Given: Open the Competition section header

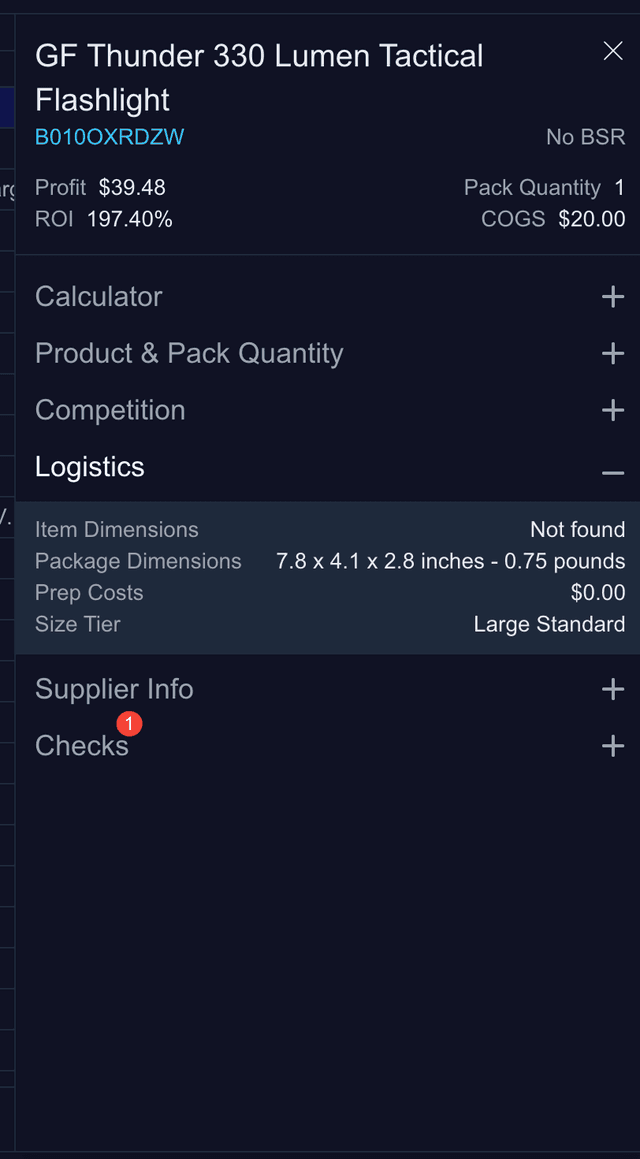Looking at the screenshot, I should coord(110,411).
